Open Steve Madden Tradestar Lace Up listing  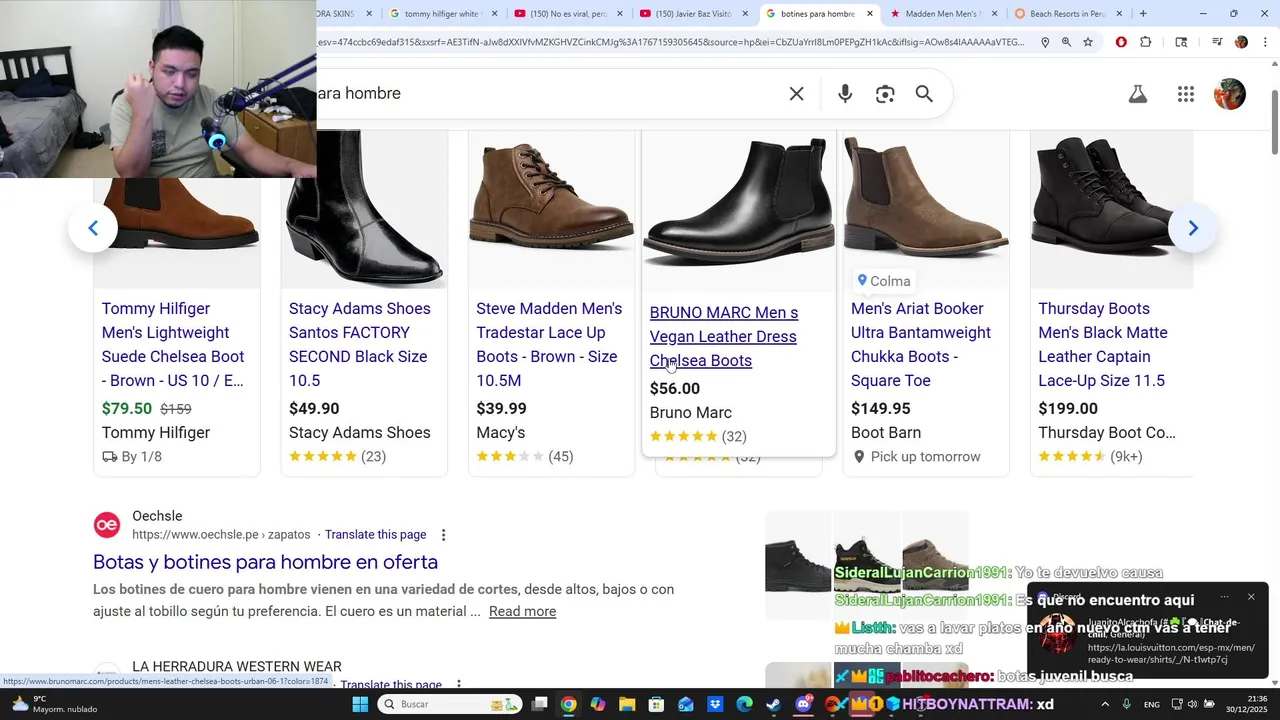tap(549, 345)
